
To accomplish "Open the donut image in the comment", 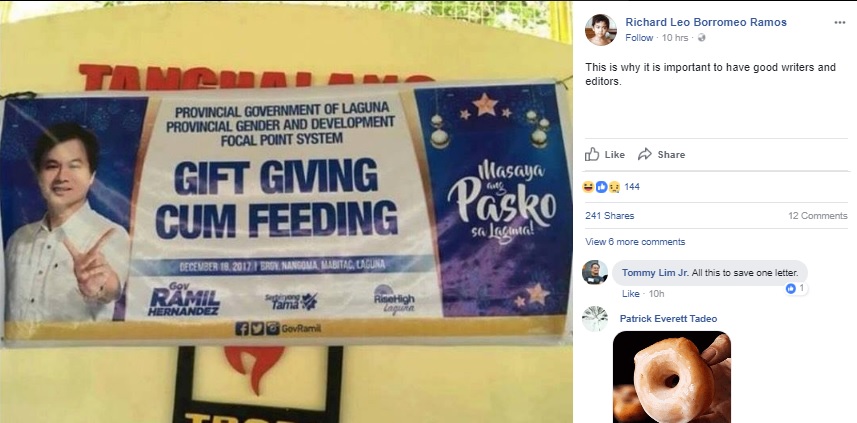I will point(672,377).
